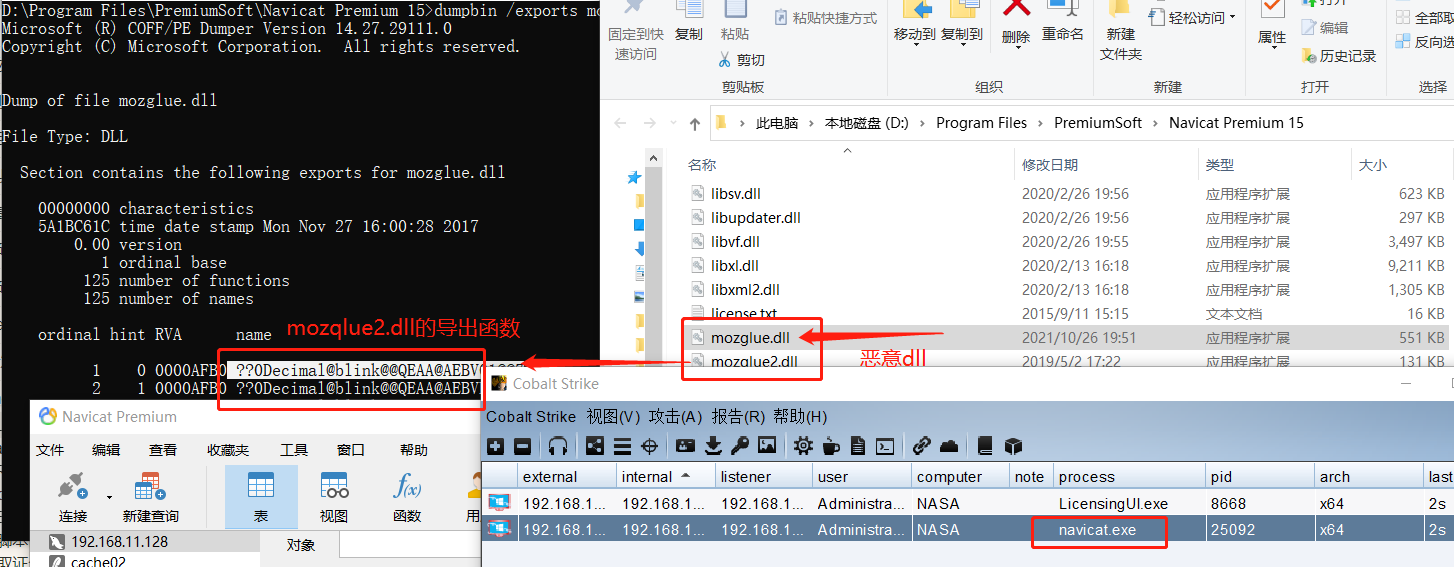Click Explorer 剪切 scissors icon

point(725,60)
